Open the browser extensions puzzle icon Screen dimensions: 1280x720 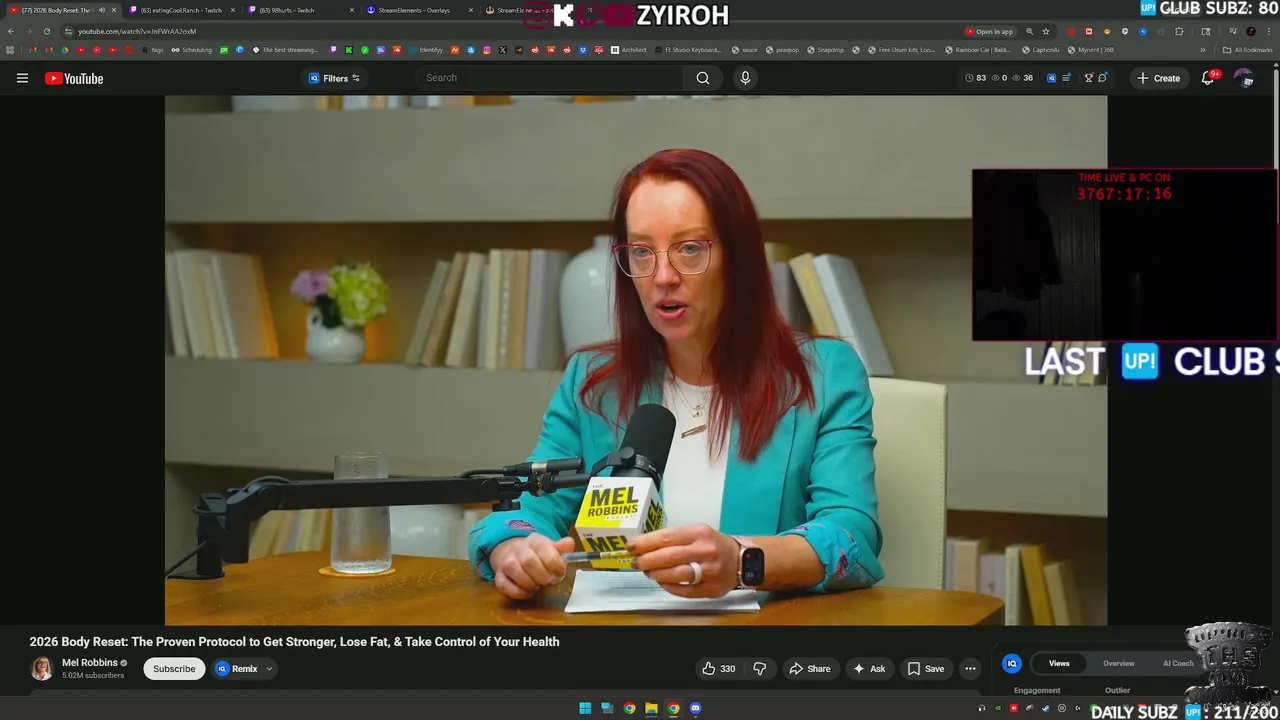click(x=1179, y=31)
